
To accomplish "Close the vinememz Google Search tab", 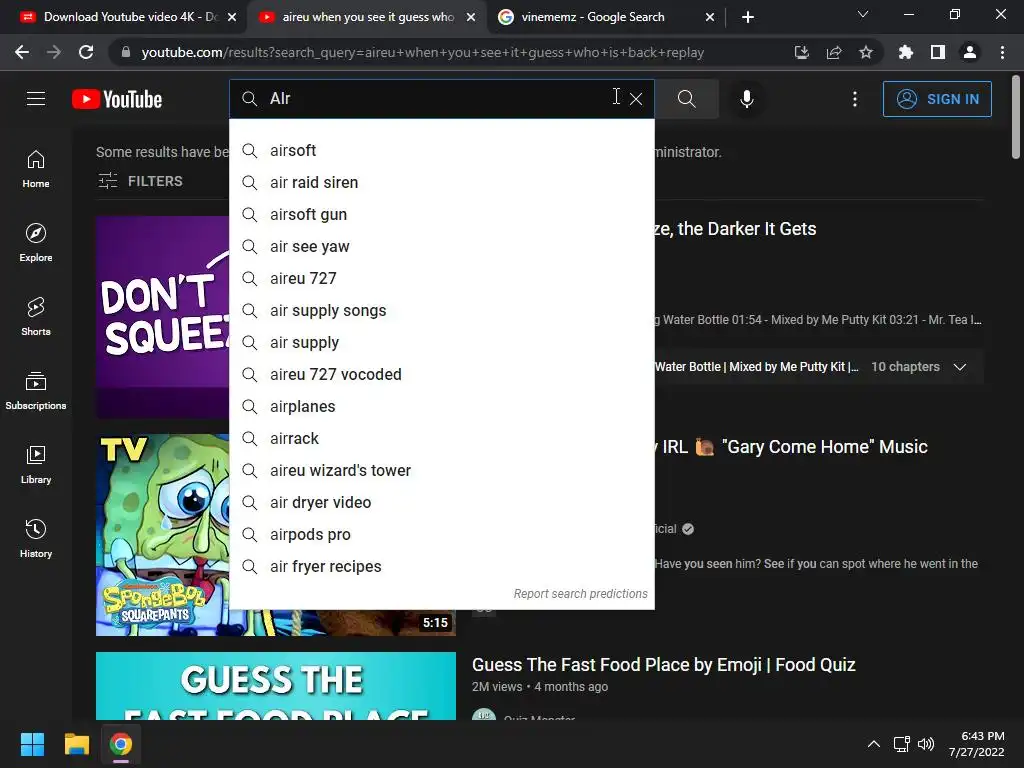I will click(x=710, y=18).
